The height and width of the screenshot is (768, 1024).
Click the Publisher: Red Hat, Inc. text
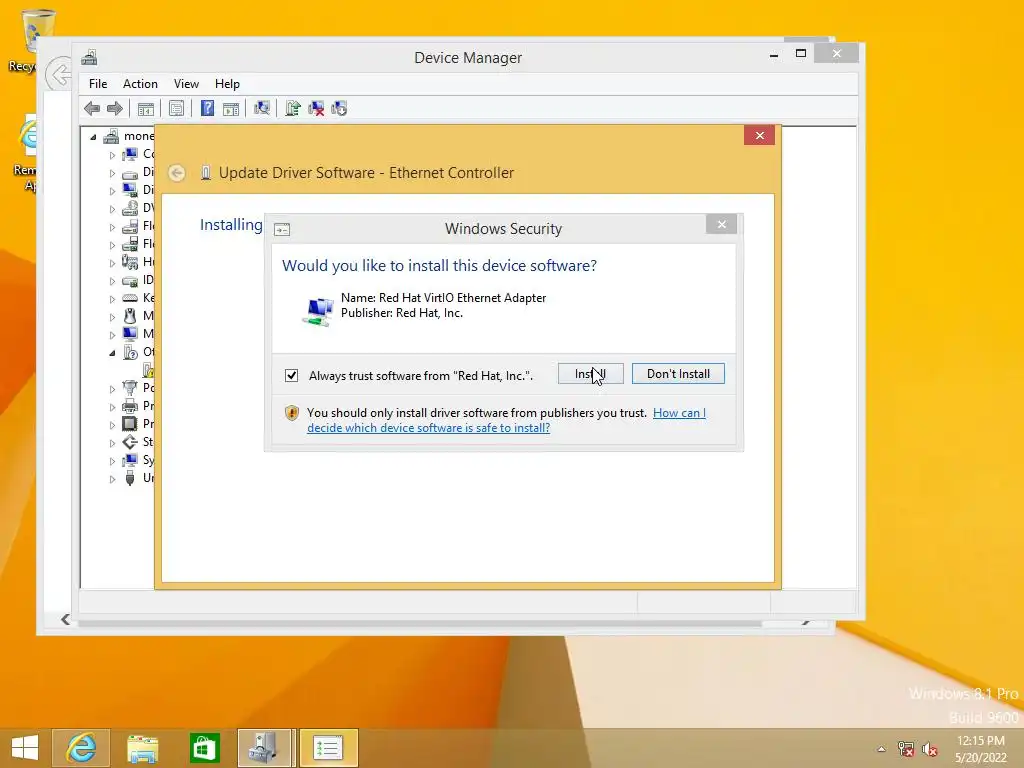tap(402, 313)
